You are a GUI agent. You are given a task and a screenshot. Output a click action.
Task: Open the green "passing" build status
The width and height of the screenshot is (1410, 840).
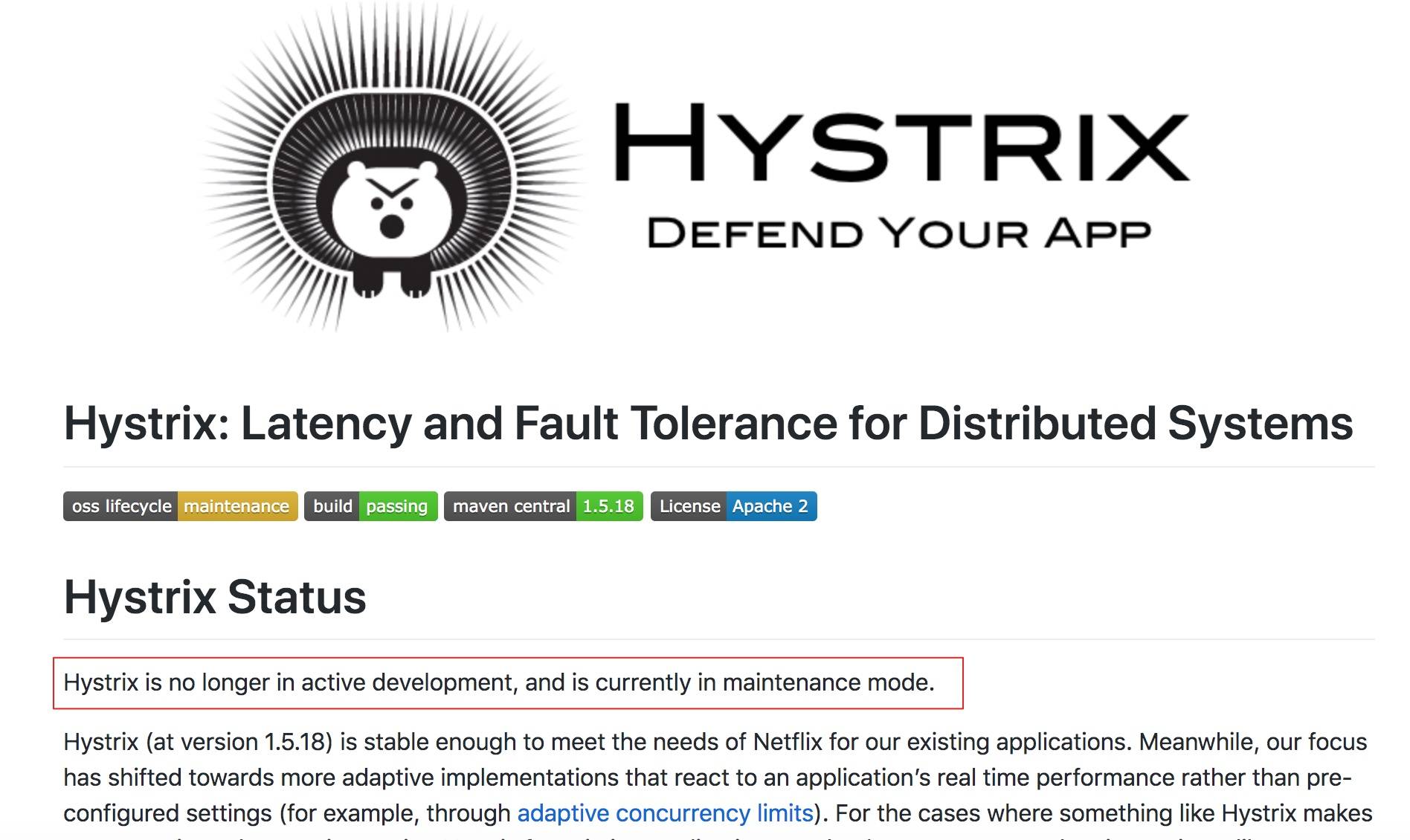click(397, 506)
